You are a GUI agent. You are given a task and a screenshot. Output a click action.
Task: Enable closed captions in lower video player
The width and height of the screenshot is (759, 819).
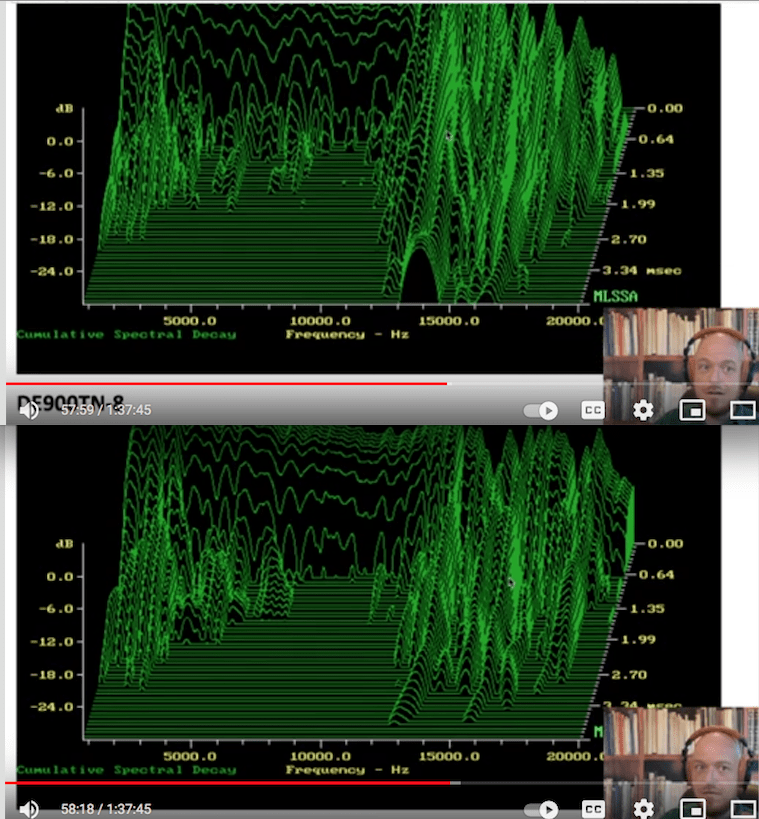pos(592,809)
